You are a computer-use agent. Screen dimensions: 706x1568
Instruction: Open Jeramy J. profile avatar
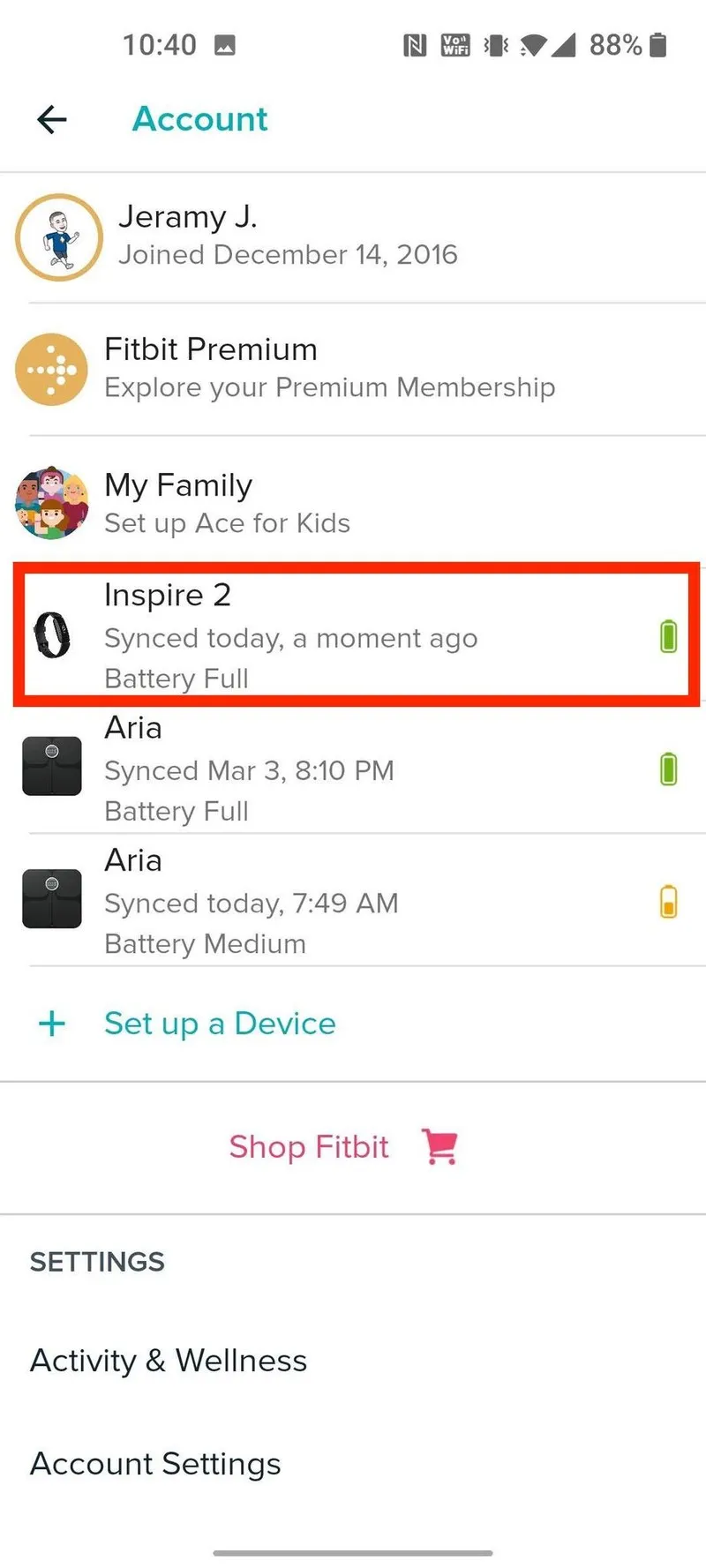59,237
